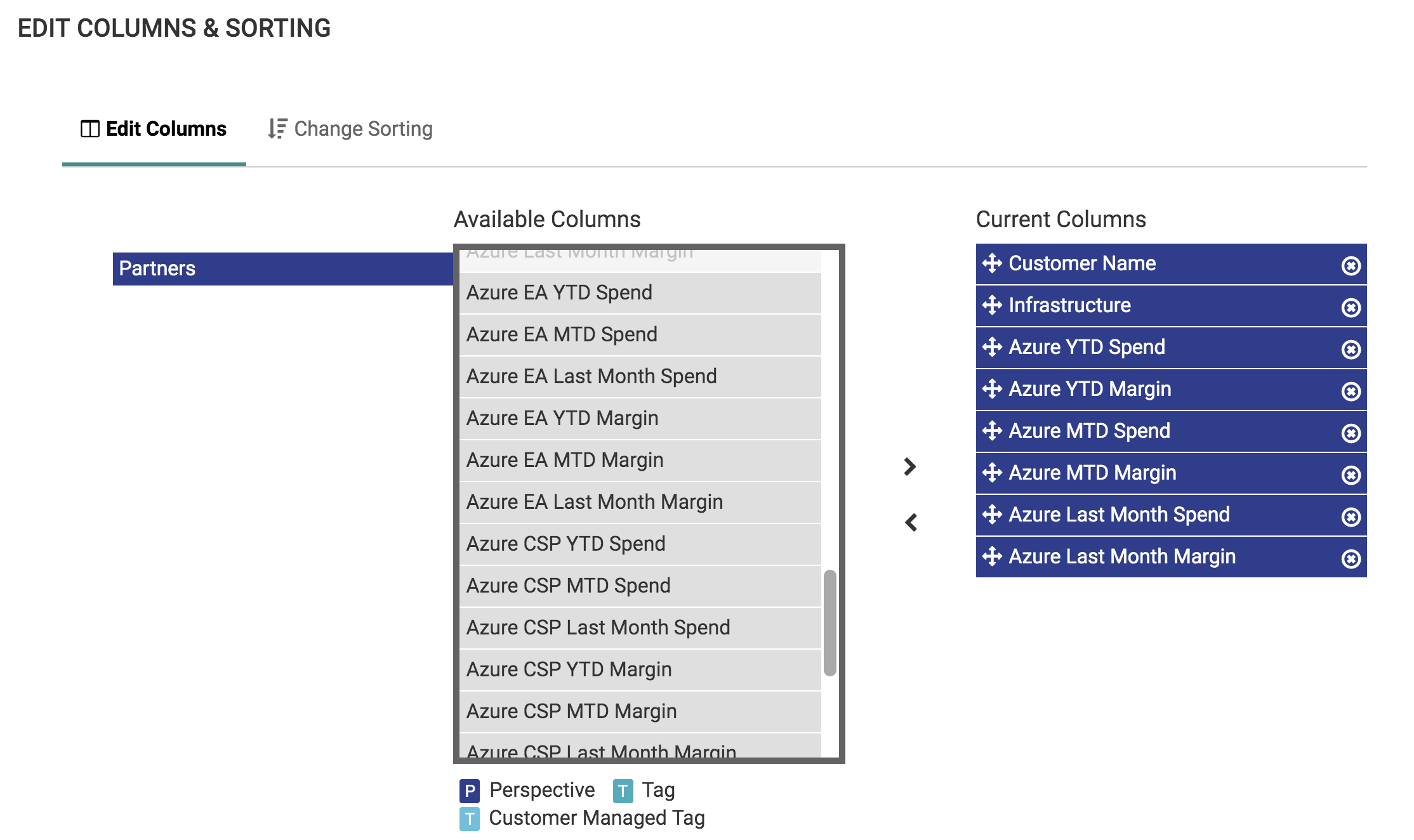Viewport: 1414px width, 840px height.
Task: Remove Infrastructure column with its X icon
Action: click(x=1351, y=306)
